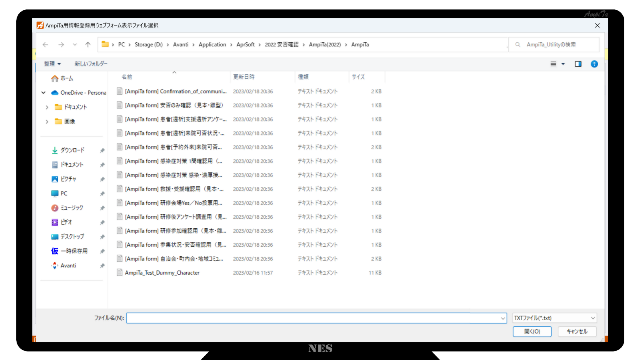The width and height of the screenshot is (640, 360).
Task: Open 一時保存用 quick access item
Action: (x=69, y=251)
